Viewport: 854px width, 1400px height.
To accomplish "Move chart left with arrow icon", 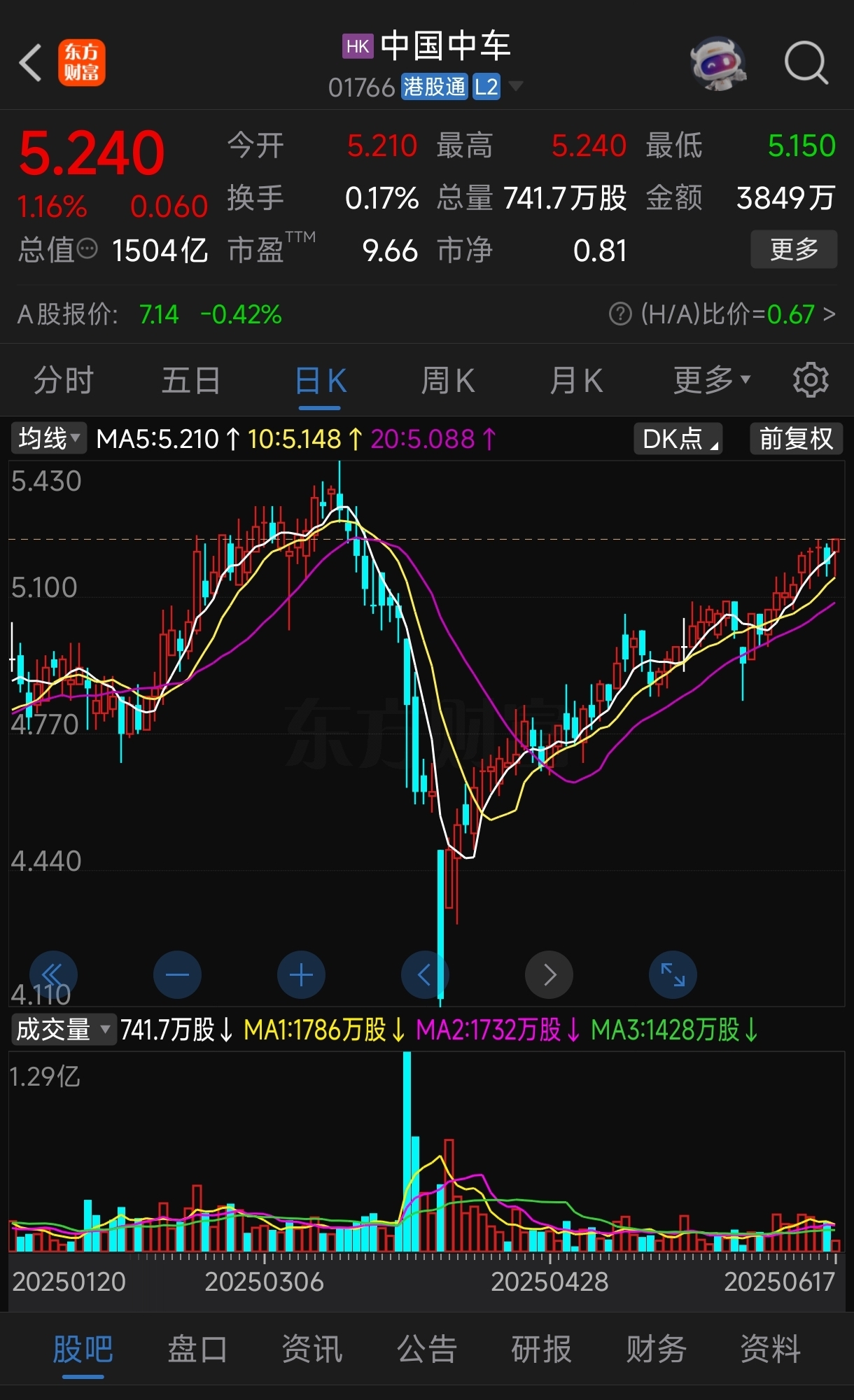I will [x=425, y=974].
